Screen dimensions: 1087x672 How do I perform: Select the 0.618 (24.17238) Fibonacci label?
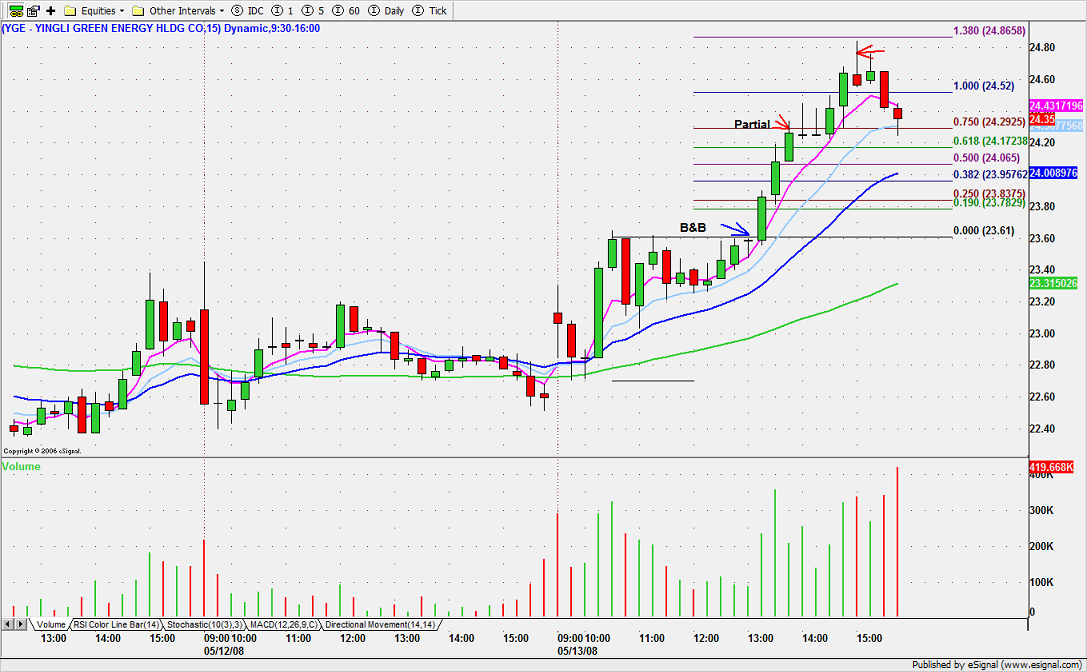point(991,141)
